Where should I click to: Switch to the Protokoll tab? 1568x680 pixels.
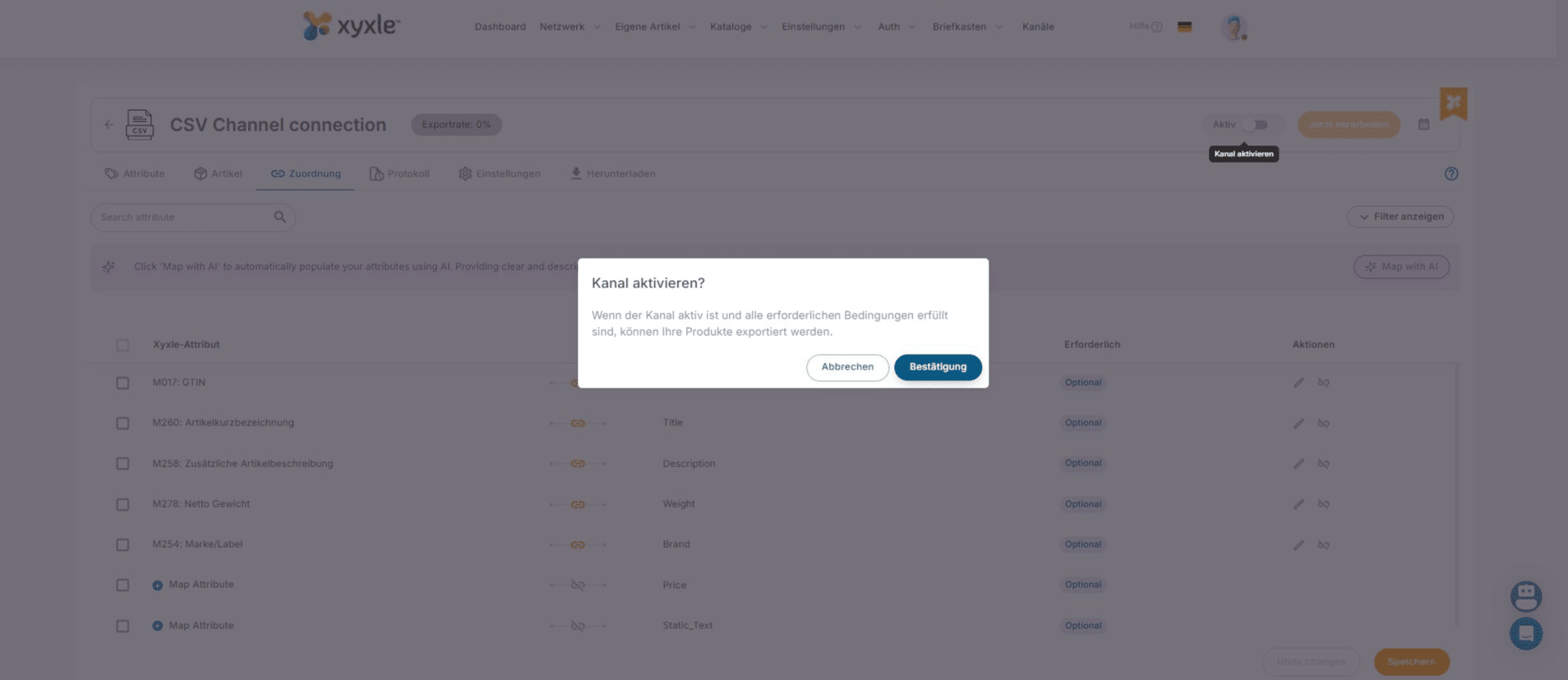tap(399, 174)
